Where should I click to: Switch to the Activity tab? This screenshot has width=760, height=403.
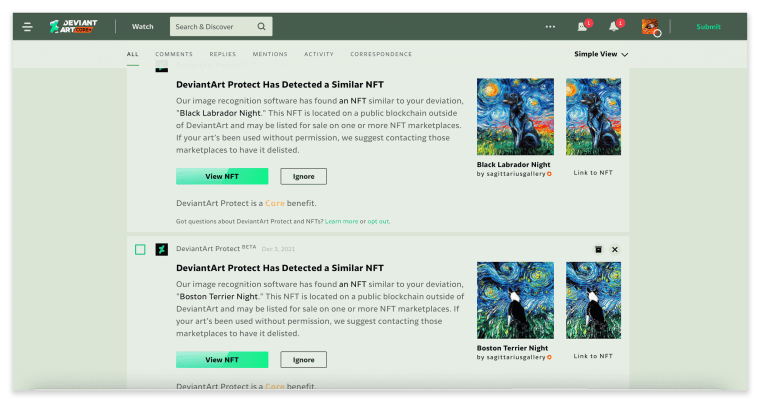click(319, 54)
